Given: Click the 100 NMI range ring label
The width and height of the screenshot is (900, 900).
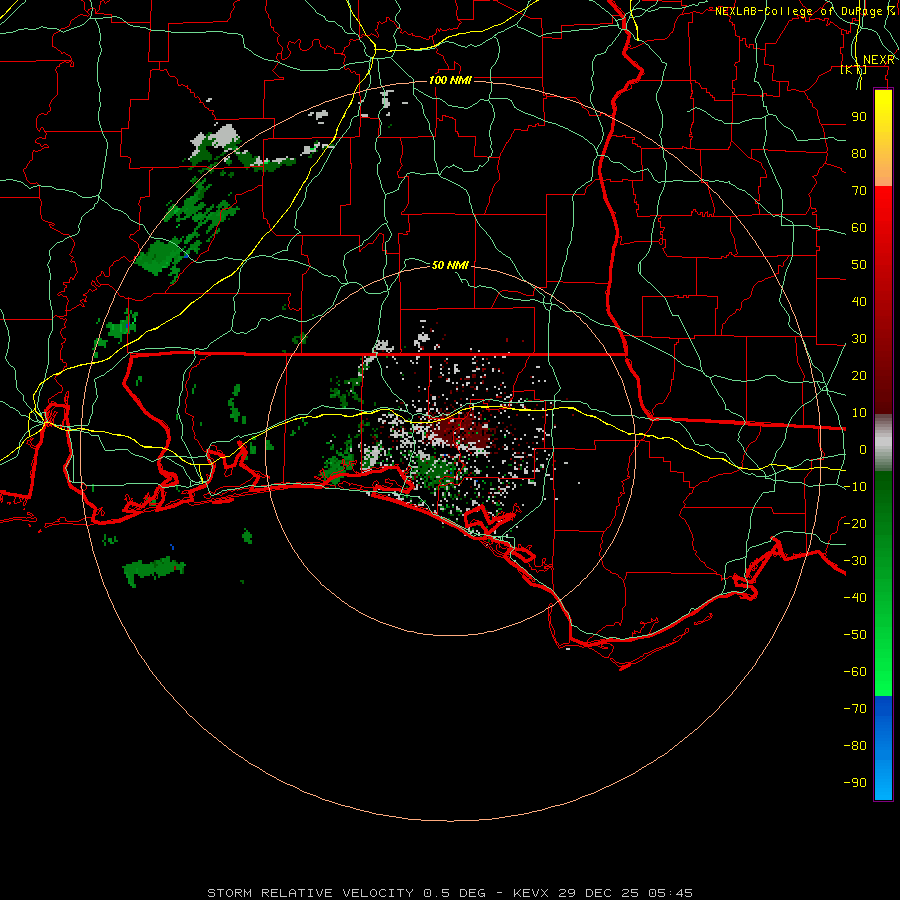Looking at the screenshot, I should tap(450, 80).
